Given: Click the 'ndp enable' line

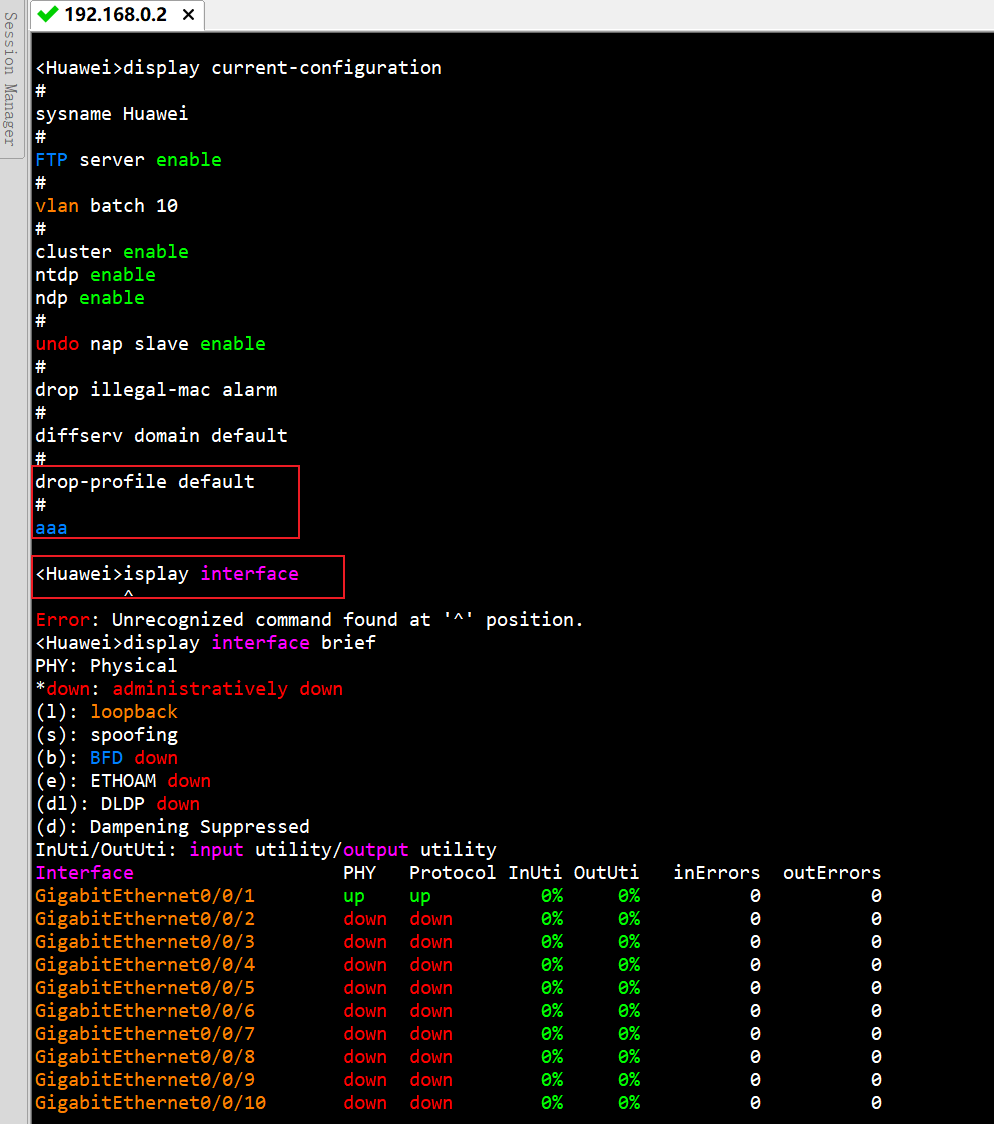Looking at the screenshot, I should point(90,297).
